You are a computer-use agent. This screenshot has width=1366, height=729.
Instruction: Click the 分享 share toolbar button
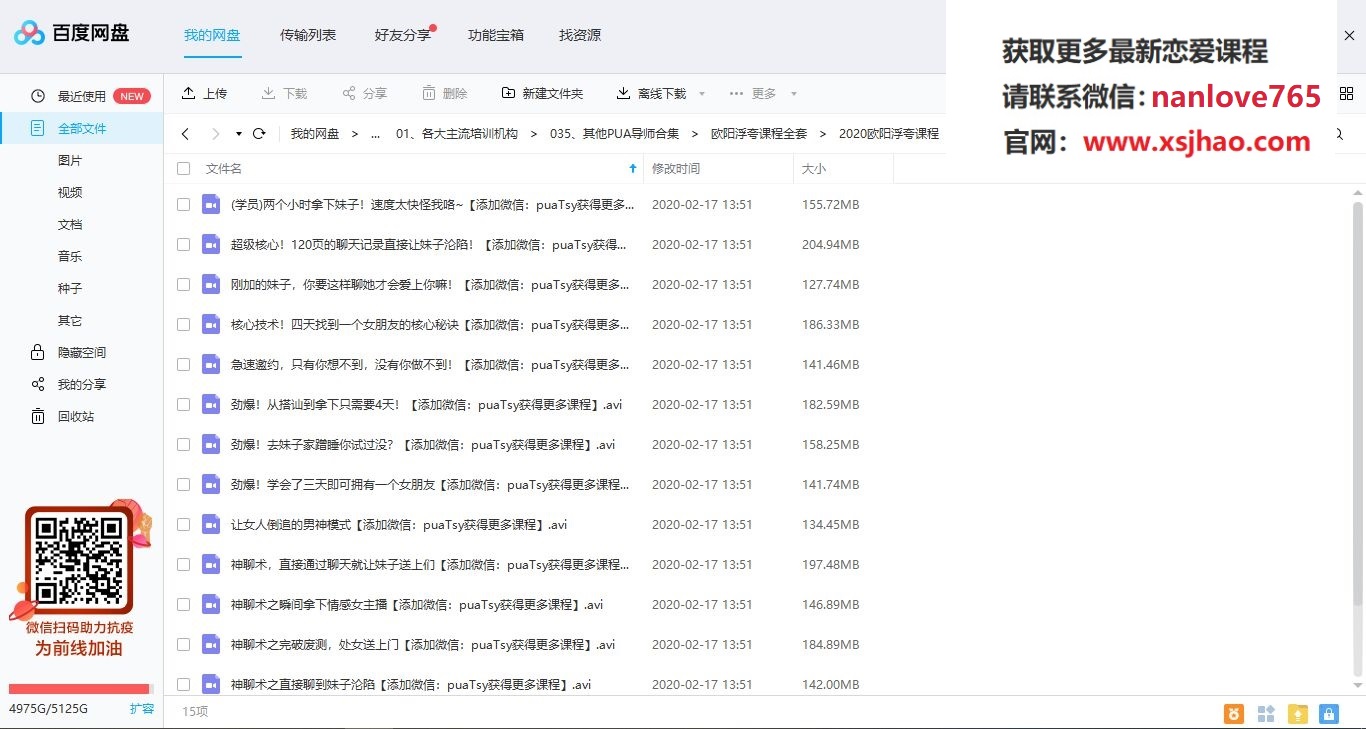tap(364, 93)
